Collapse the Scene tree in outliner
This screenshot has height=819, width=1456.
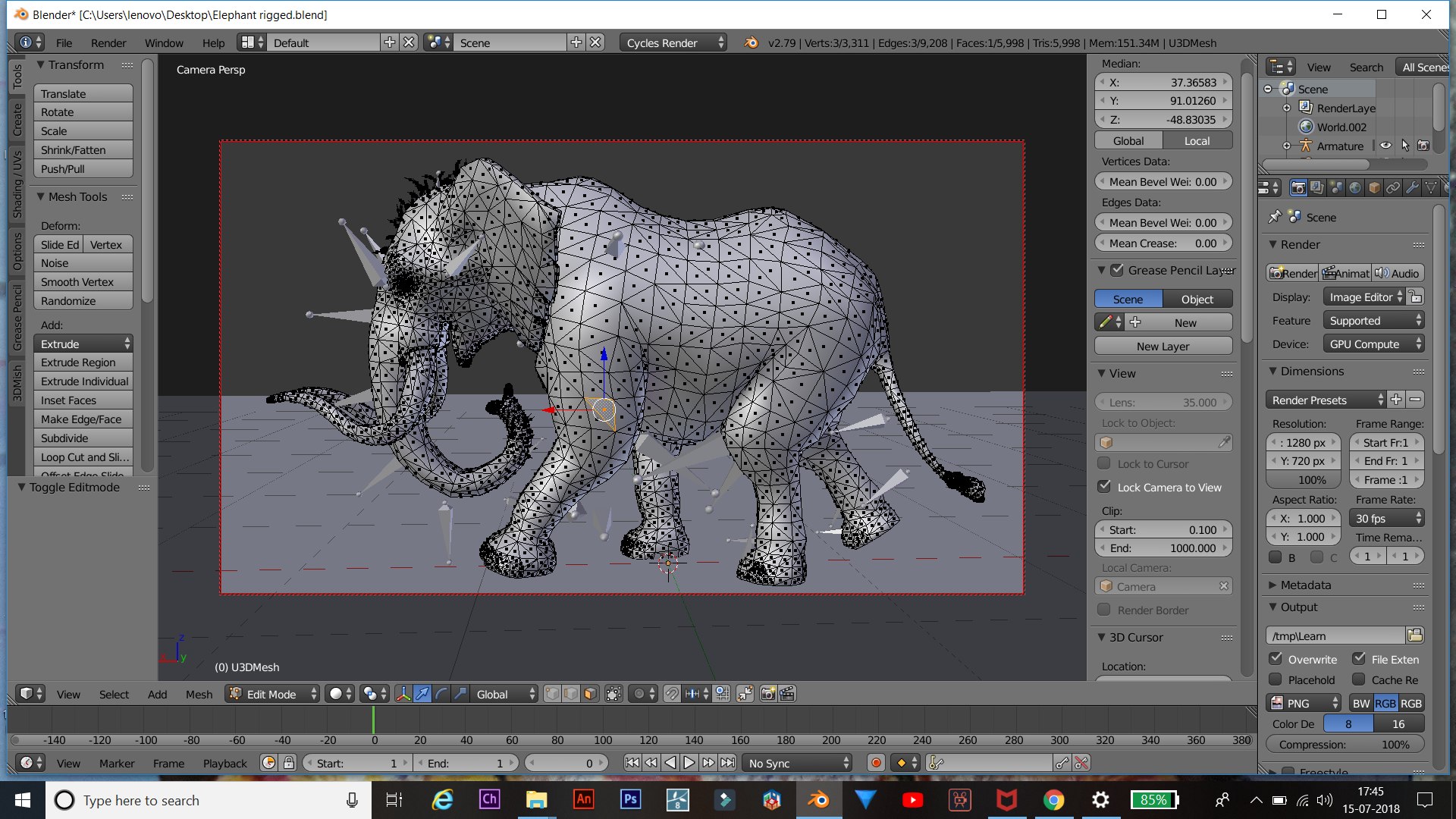1268,89
